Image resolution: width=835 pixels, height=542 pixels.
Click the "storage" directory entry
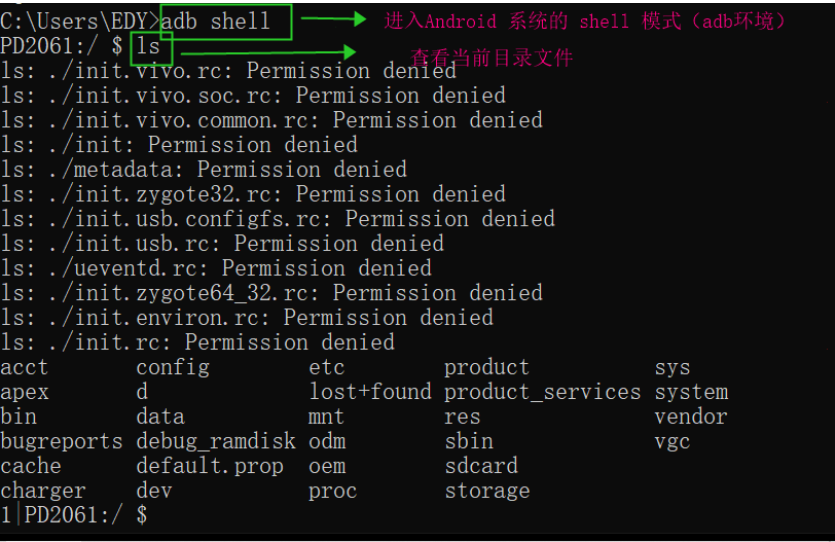487,491
